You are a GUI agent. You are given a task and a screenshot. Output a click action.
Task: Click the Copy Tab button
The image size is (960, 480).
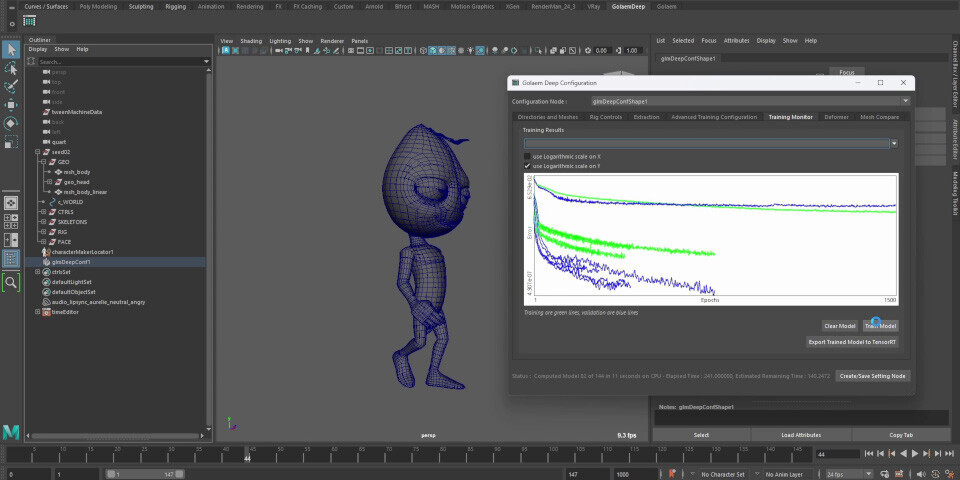click(x=901, y=435)
